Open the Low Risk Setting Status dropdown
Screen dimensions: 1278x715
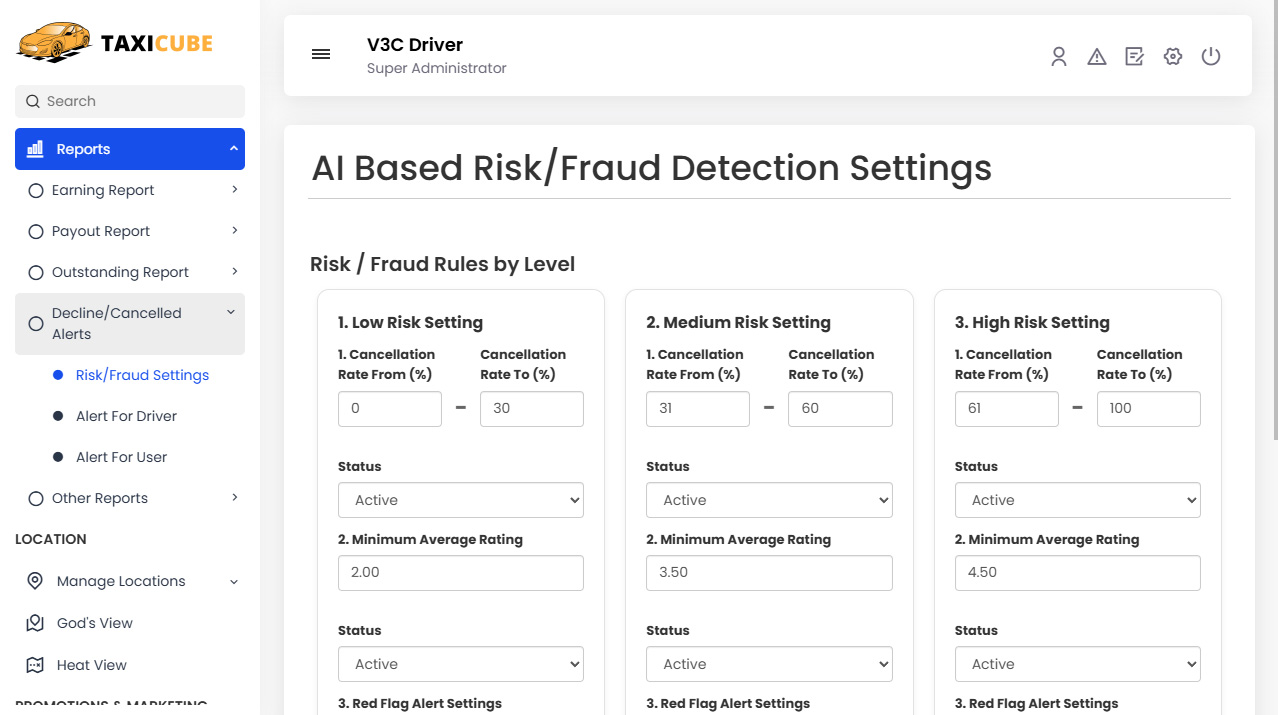(460, 499)
